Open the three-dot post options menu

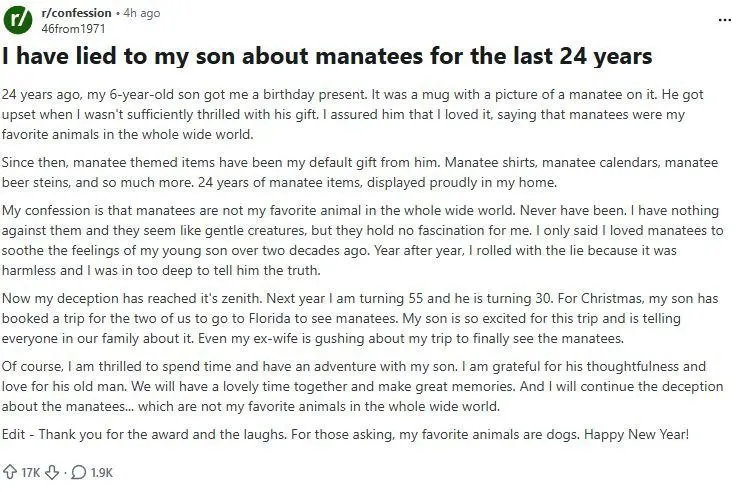(725, 20)
